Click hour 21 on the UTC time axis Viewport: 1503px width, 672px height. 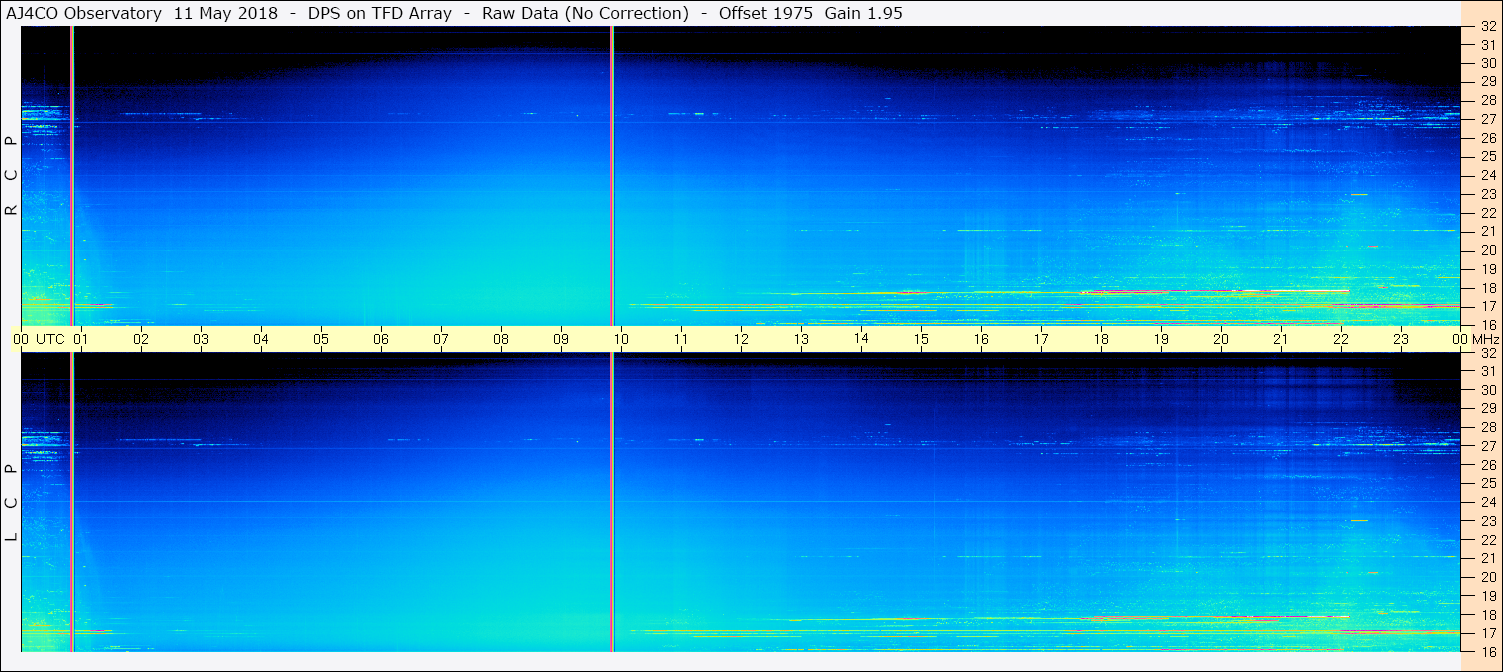point(1281,339)
